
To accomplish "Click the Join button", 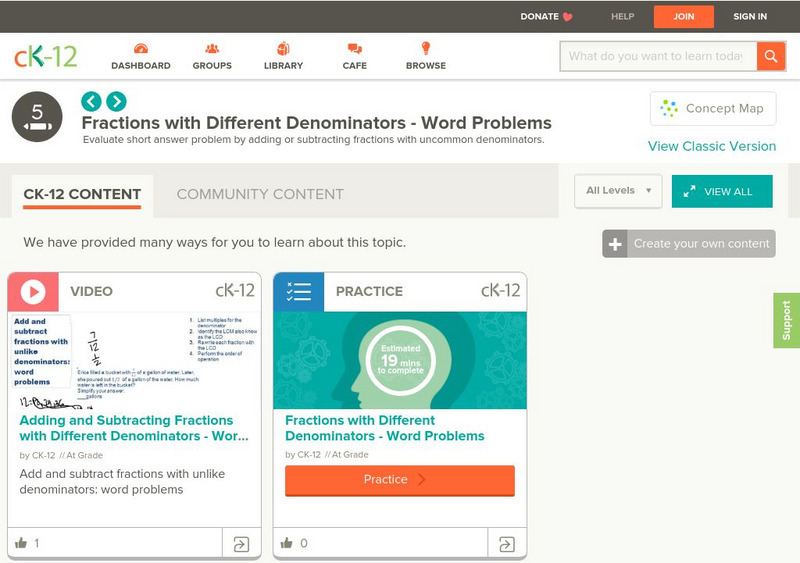I will (x=683, y=16).
